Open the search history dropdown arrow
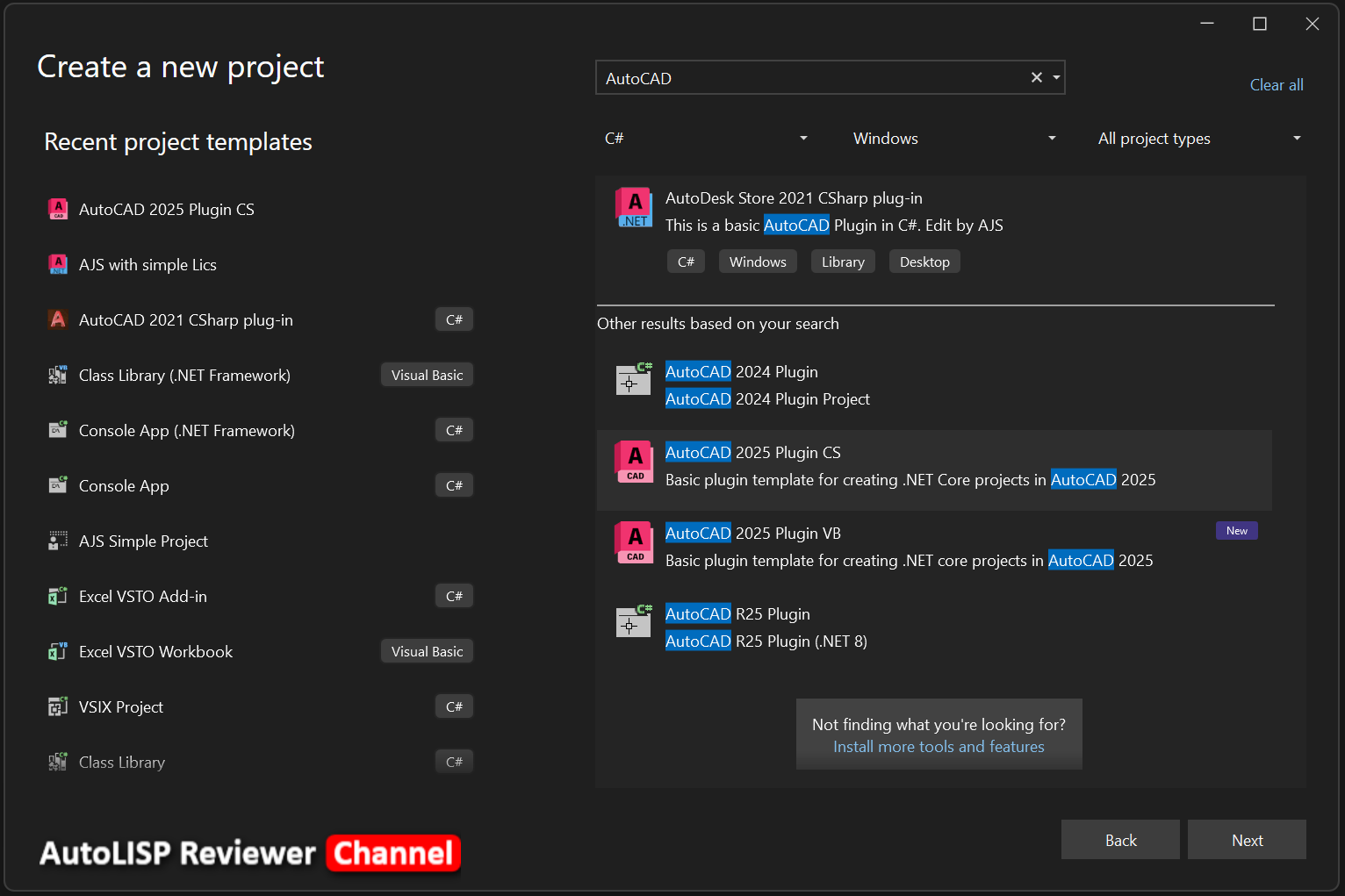 point(1056,77)
